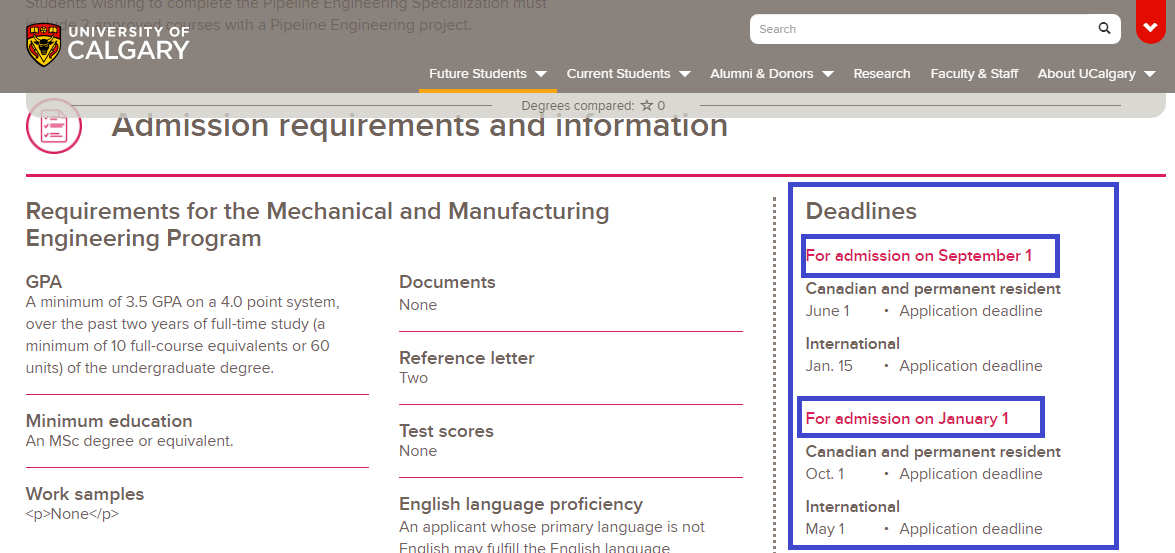Open the Faculty & Staff menu item
The image size is (1175, 553).
pyautogui.click(x=974, y=74)
